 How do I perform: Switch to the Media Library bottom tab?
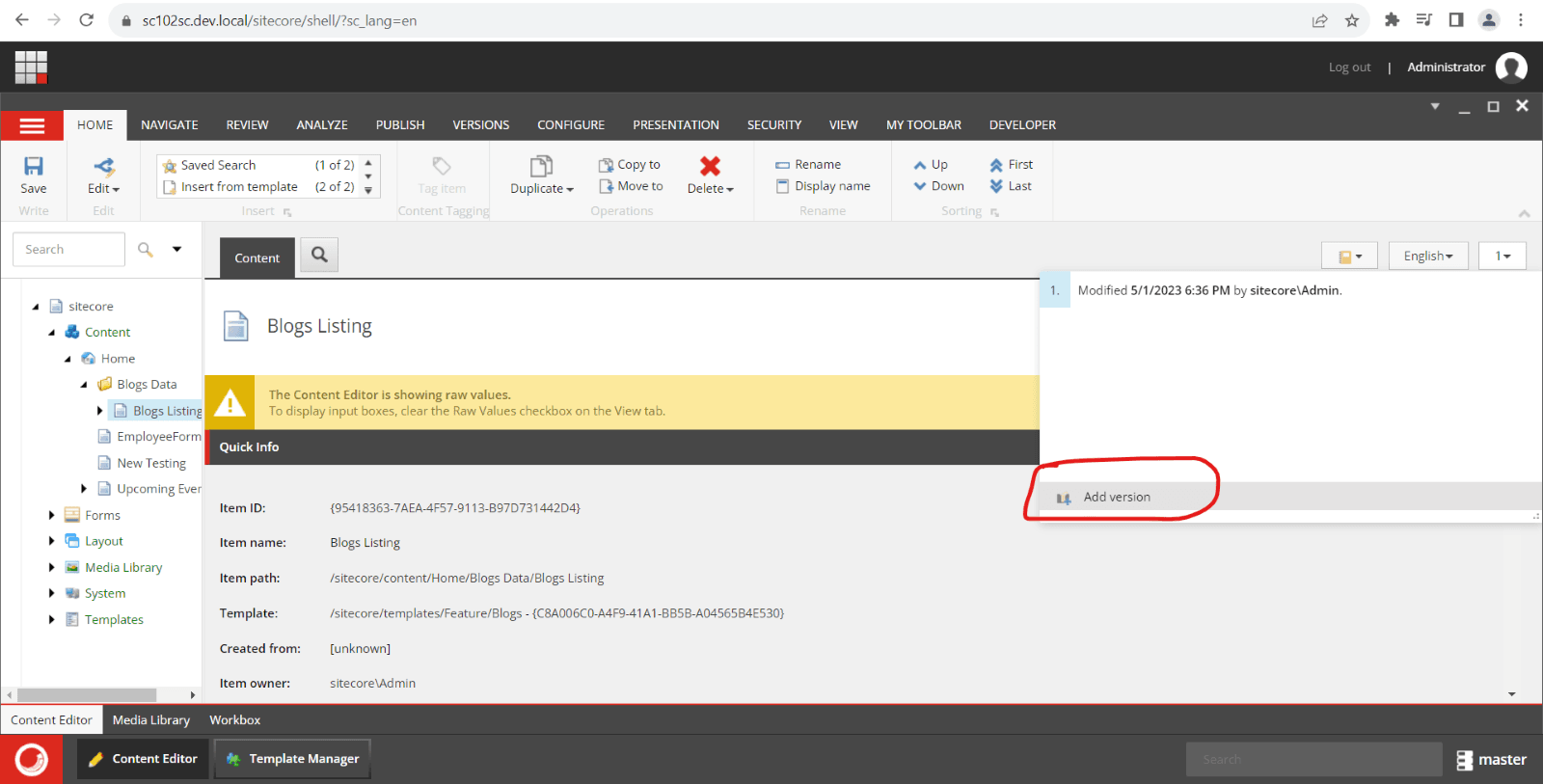pos(151,720)
